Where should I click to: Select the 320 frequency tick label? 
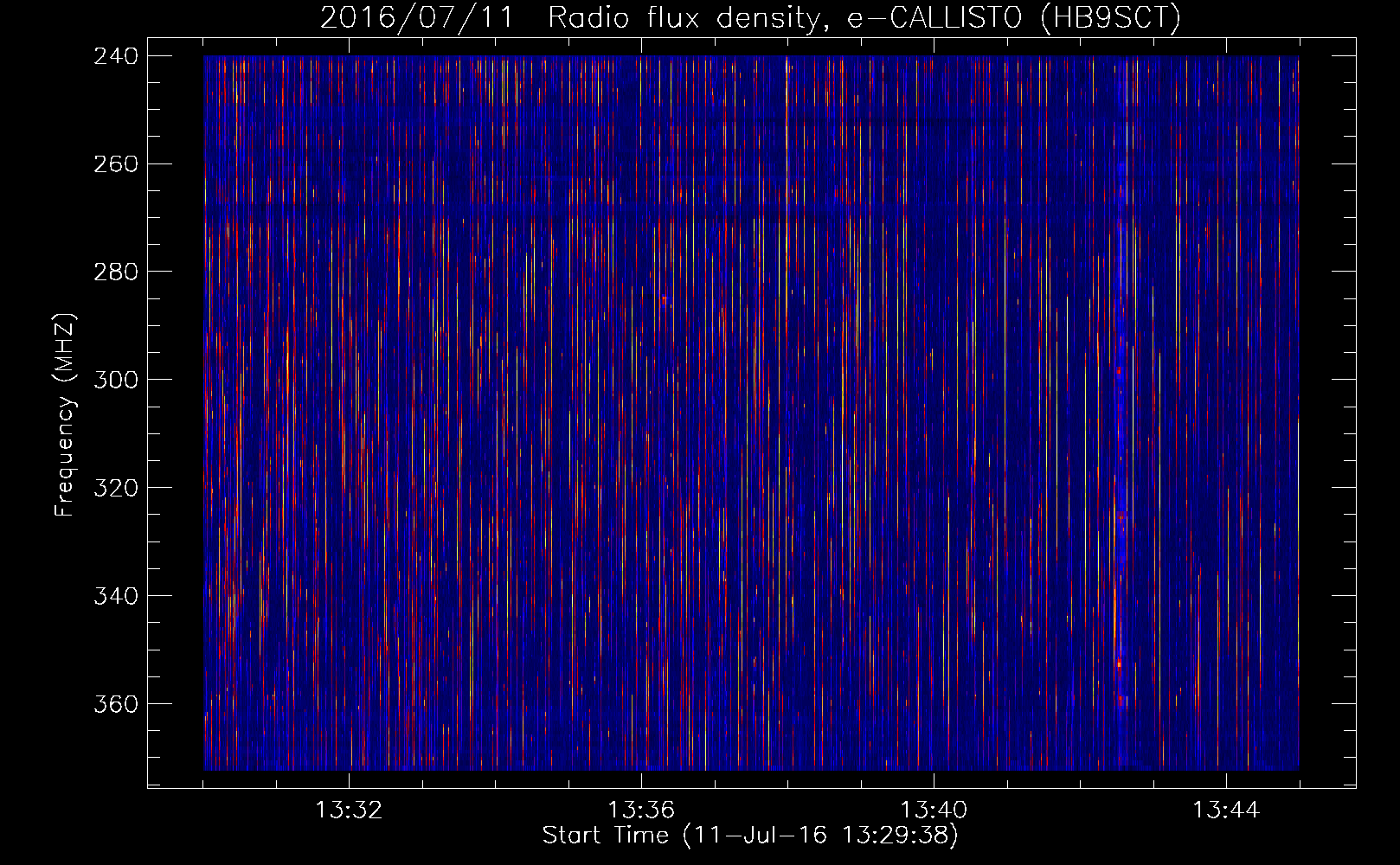[x=116, y=488]
